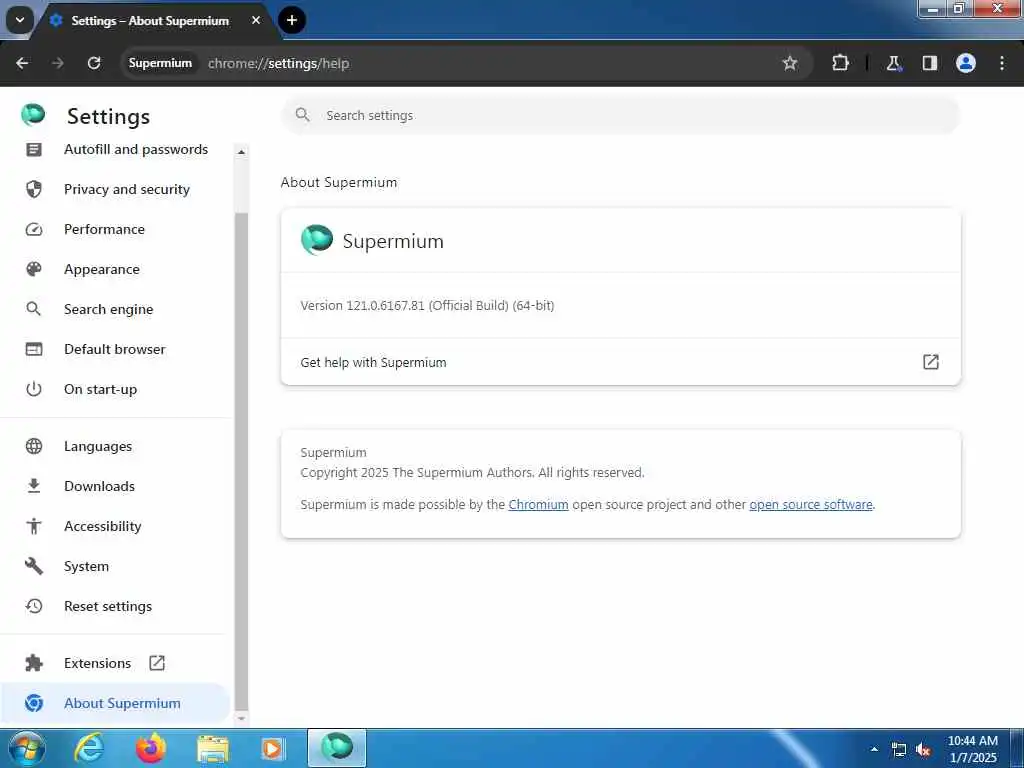Open the profile avatar menu
This screenshot has width=1024, height=768.
click(x=966, y=63)
